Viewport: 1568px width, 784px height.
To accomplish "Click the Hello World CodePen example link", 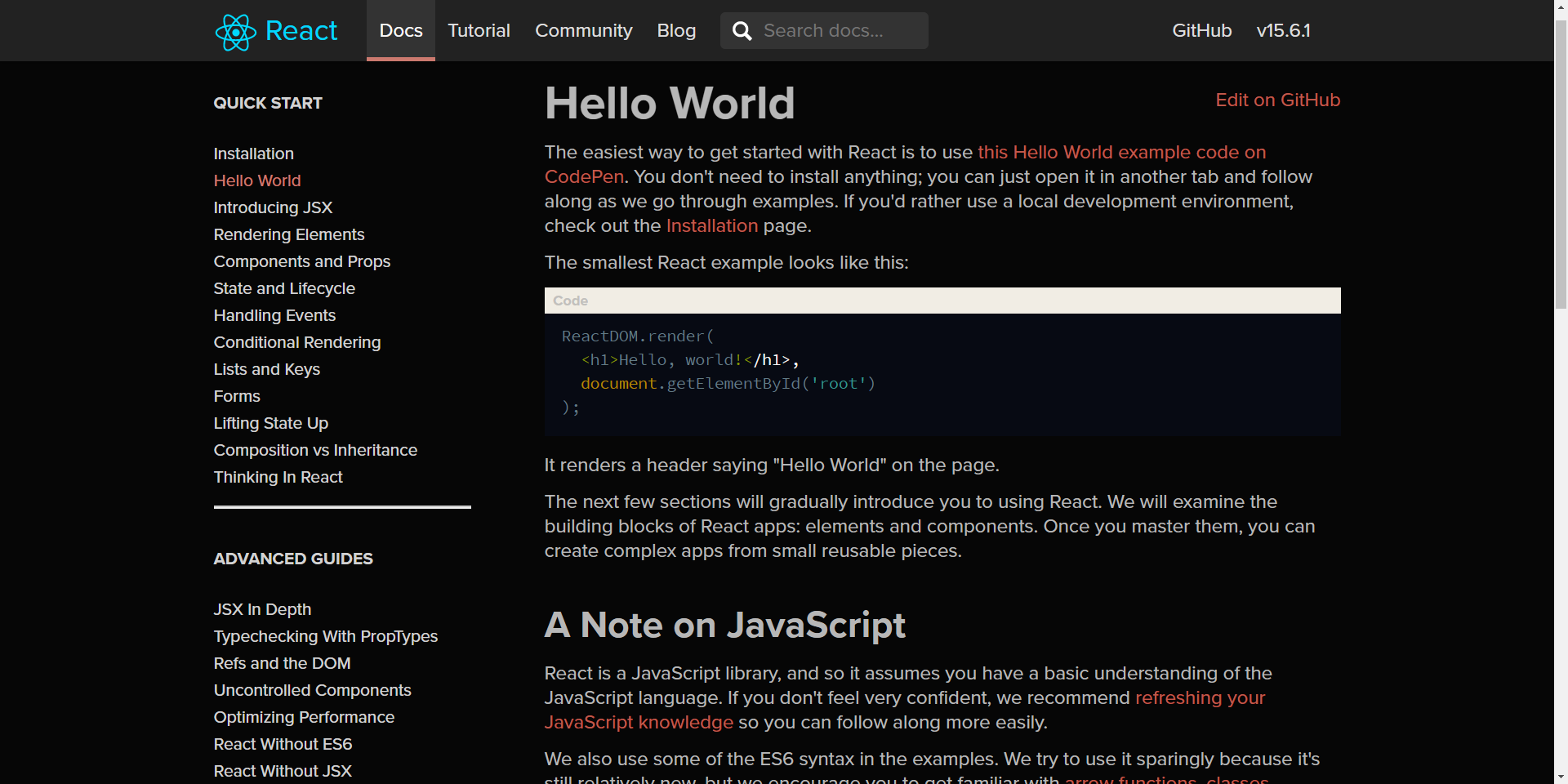I will tap(1121, 153).
